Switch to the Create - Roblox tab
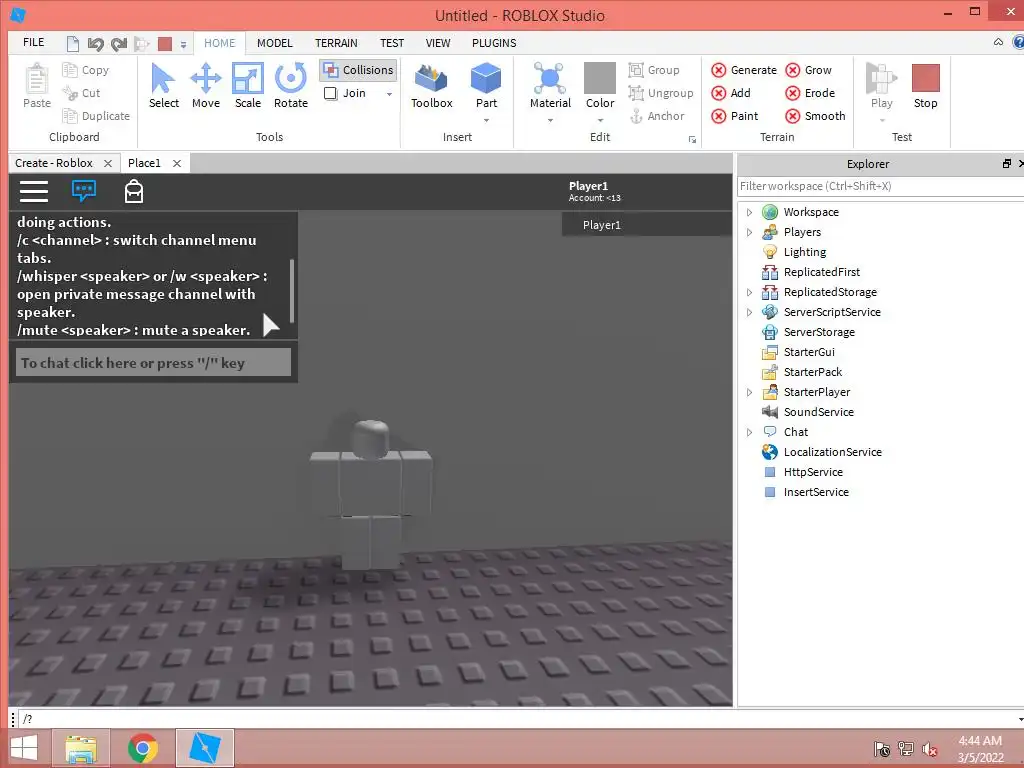1024x768 pixels. click(x=54, y=163)
